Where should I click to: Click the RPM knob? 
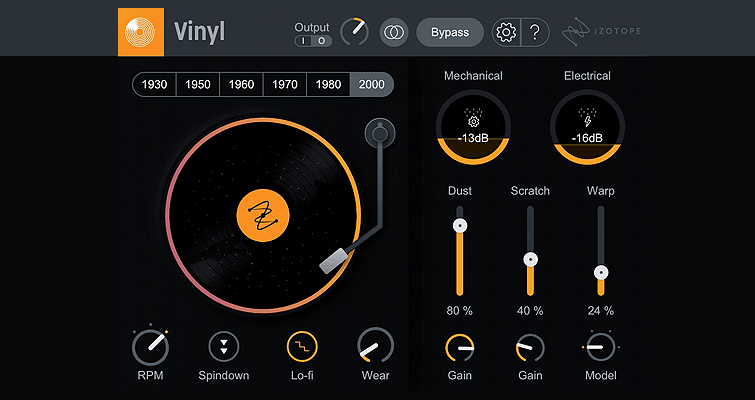[x=150, y=347]
